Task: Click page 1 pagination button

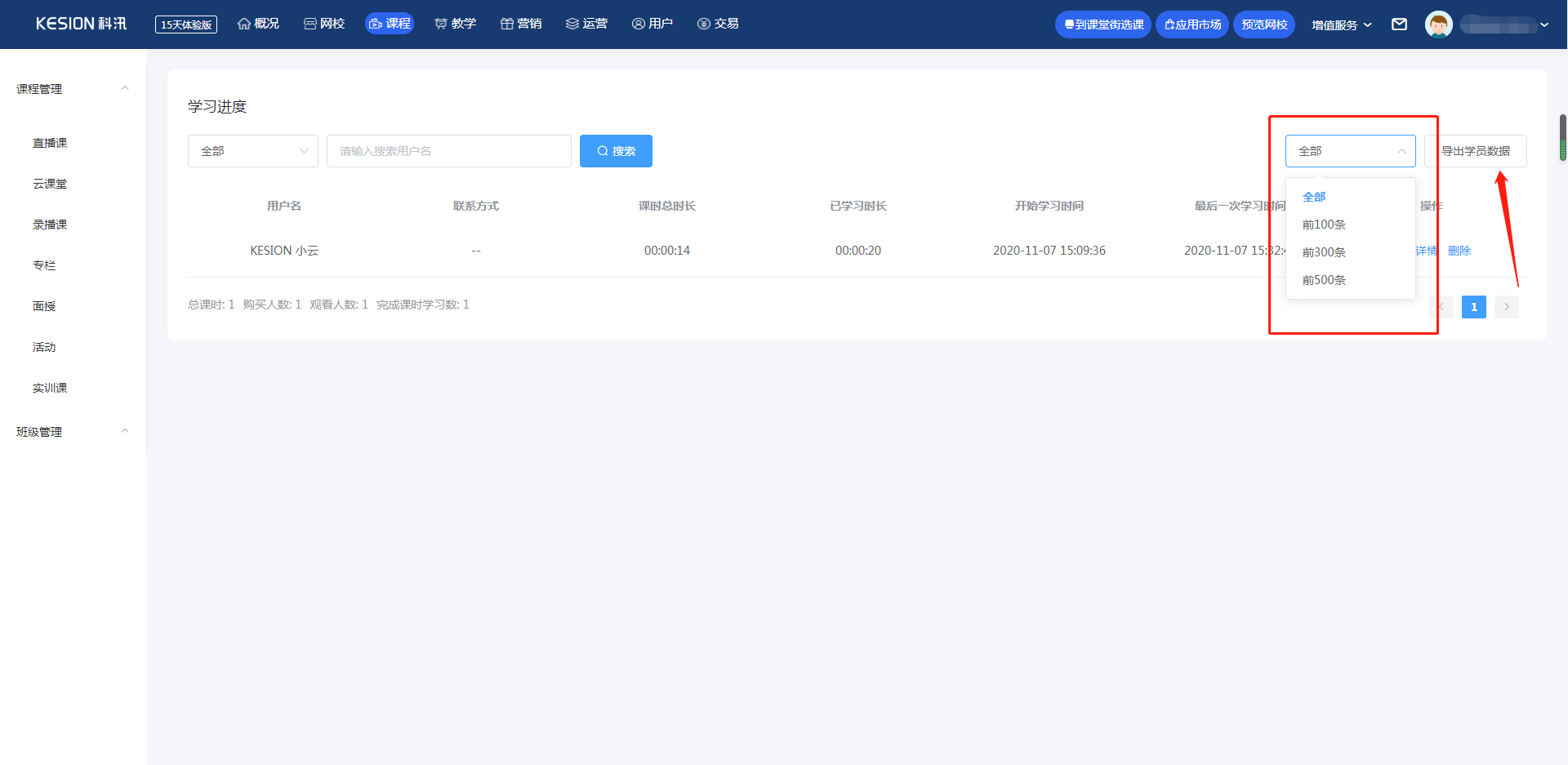Action: point(1473,307)
